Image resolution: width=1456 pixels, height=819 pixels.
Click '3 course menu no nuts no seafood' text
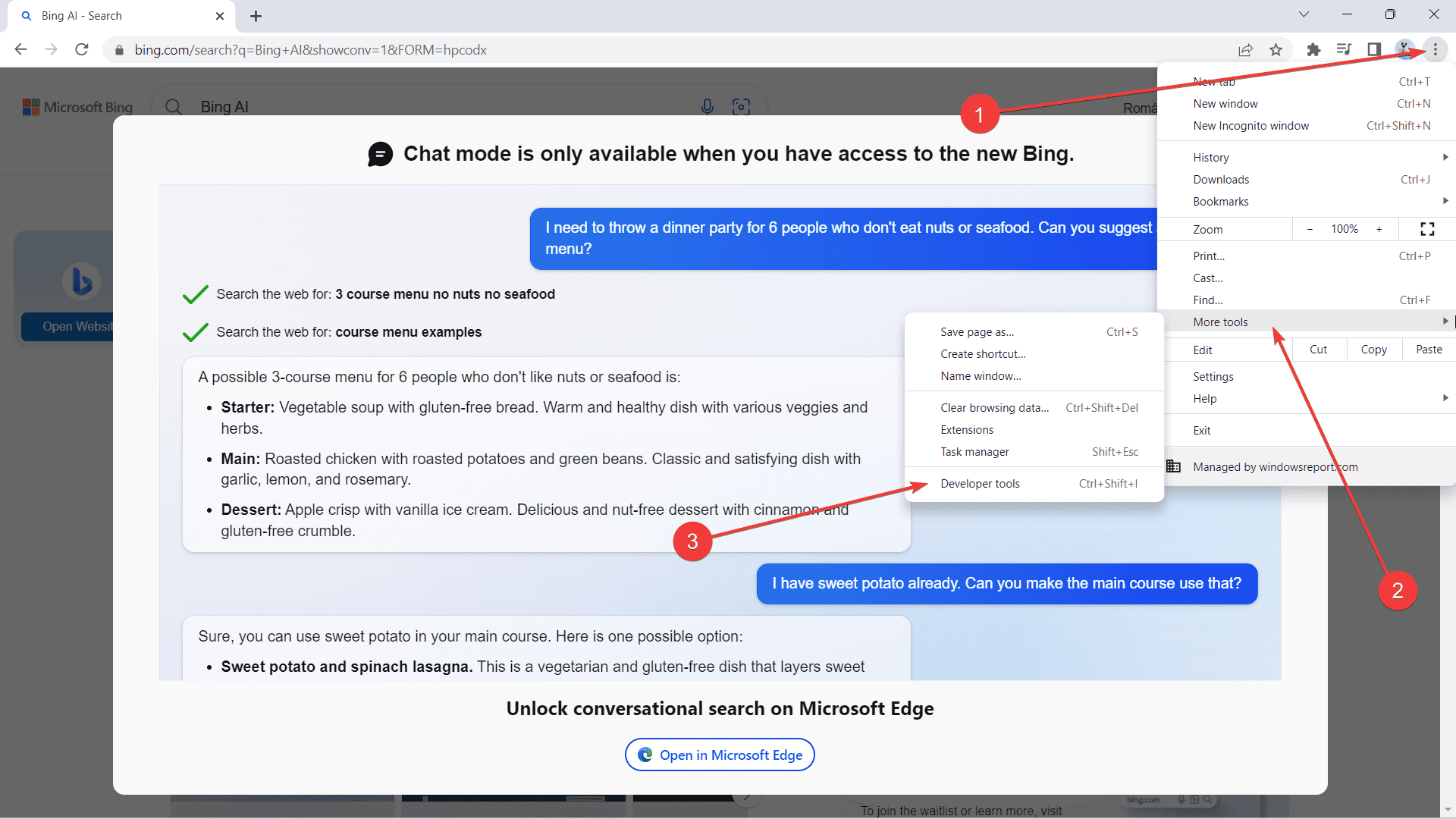(x=445, y=294)
